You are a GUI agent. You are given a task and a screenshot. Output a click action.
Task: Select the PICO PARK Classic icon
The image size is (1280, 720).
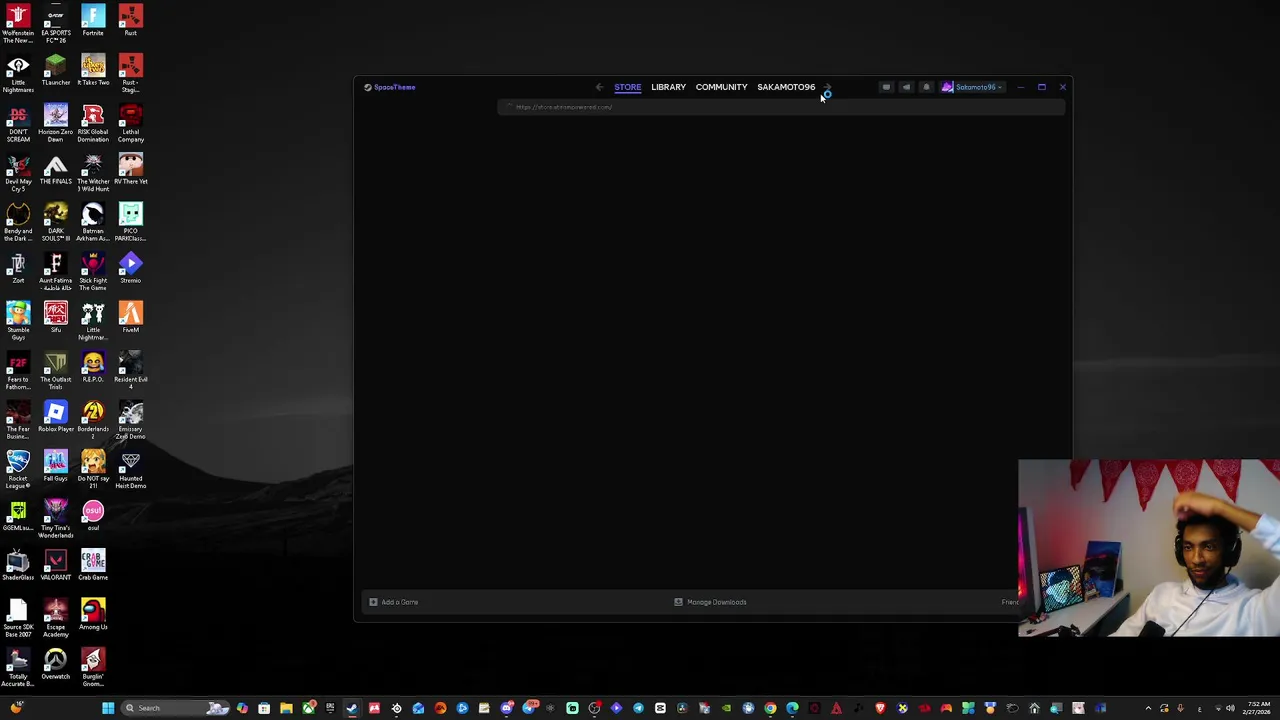130,223
